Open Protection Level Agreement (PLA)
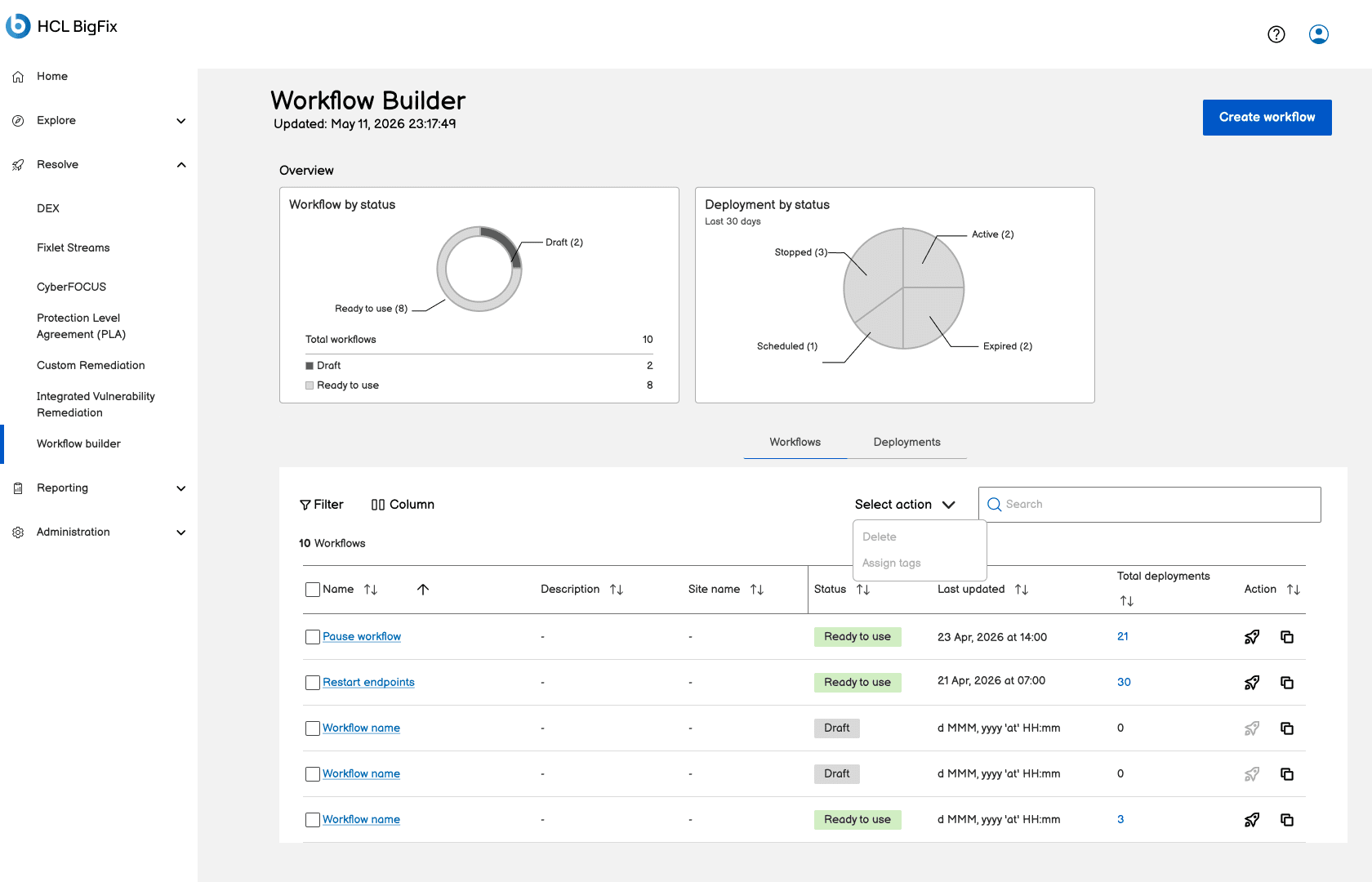The image size is (1372, 882). [82, 326]
